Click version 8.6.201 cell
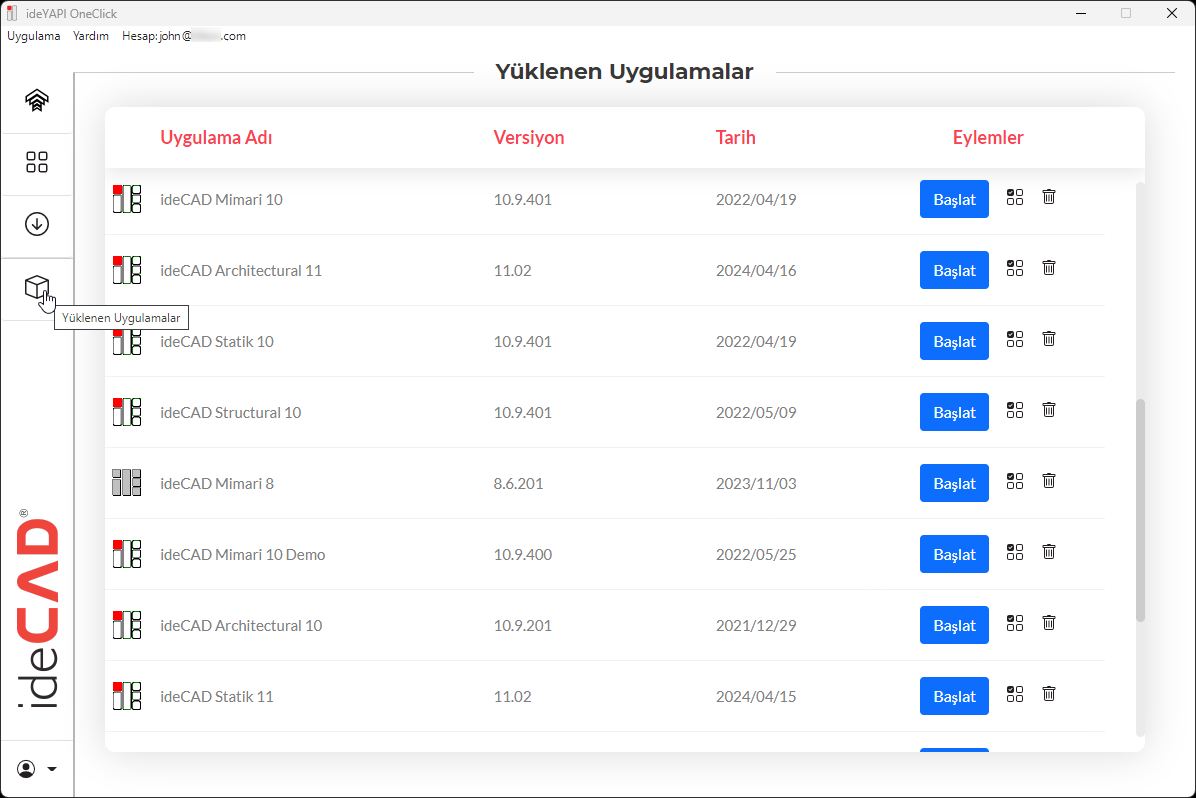The height and width of the screenshot is (798, 1196). click(x=518, y=483)
